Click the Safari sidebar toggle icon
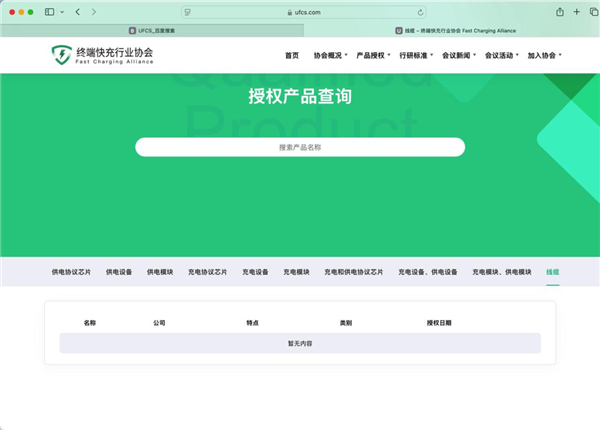Image resolution: width=600 pixels, height=430 pixels. point(49,11)
